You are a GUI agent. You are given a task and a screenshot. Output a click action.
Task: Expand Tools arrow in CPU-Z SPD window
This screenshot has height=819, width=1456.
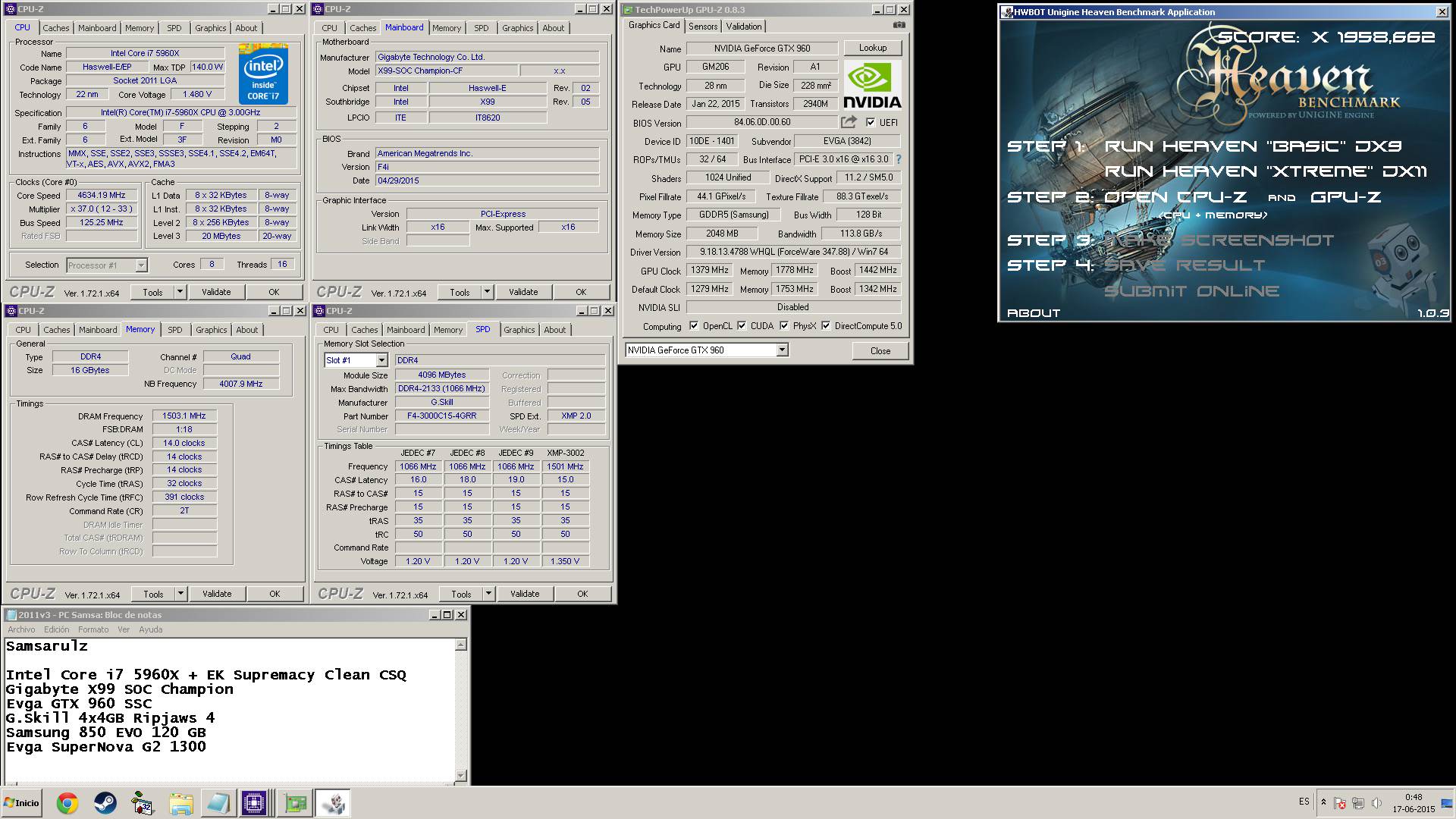(488, 594)
